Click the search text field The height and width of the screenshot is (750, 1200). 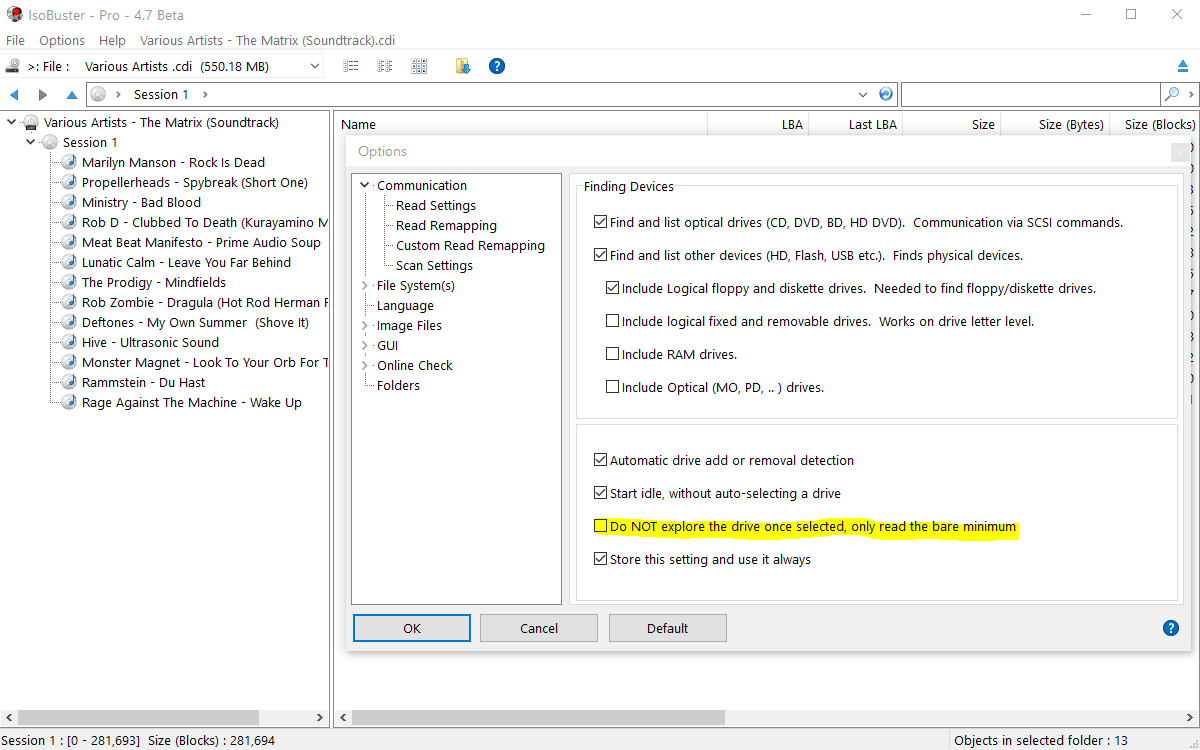[x=1030, y=94]
